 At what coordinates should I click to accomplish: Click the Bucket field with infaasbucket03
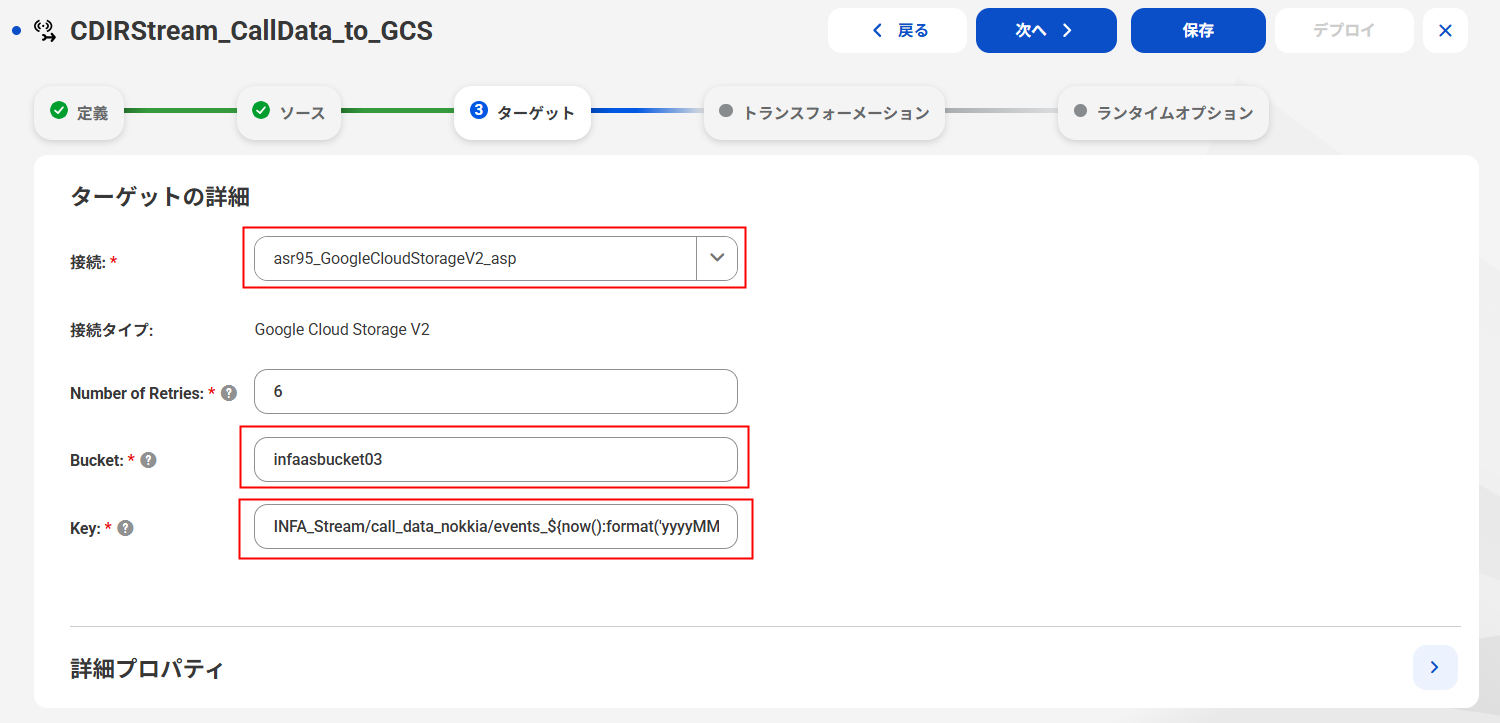(496, 460)
